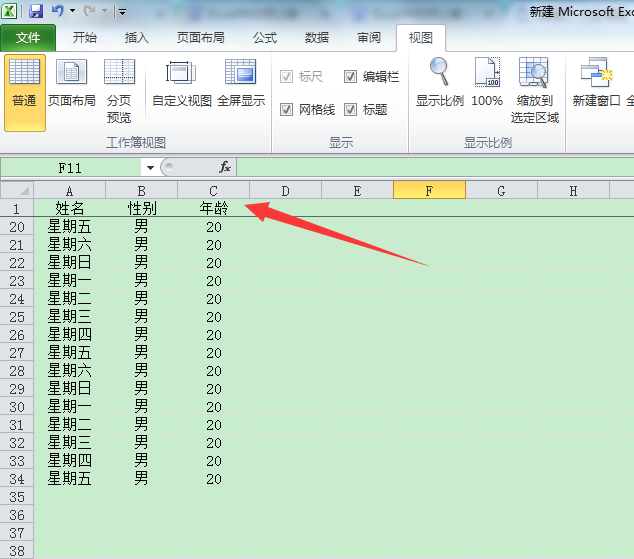This screenshot has height=559, width=634.
Task: Click 星期三 cell in row 32
Action: (70, 443)
